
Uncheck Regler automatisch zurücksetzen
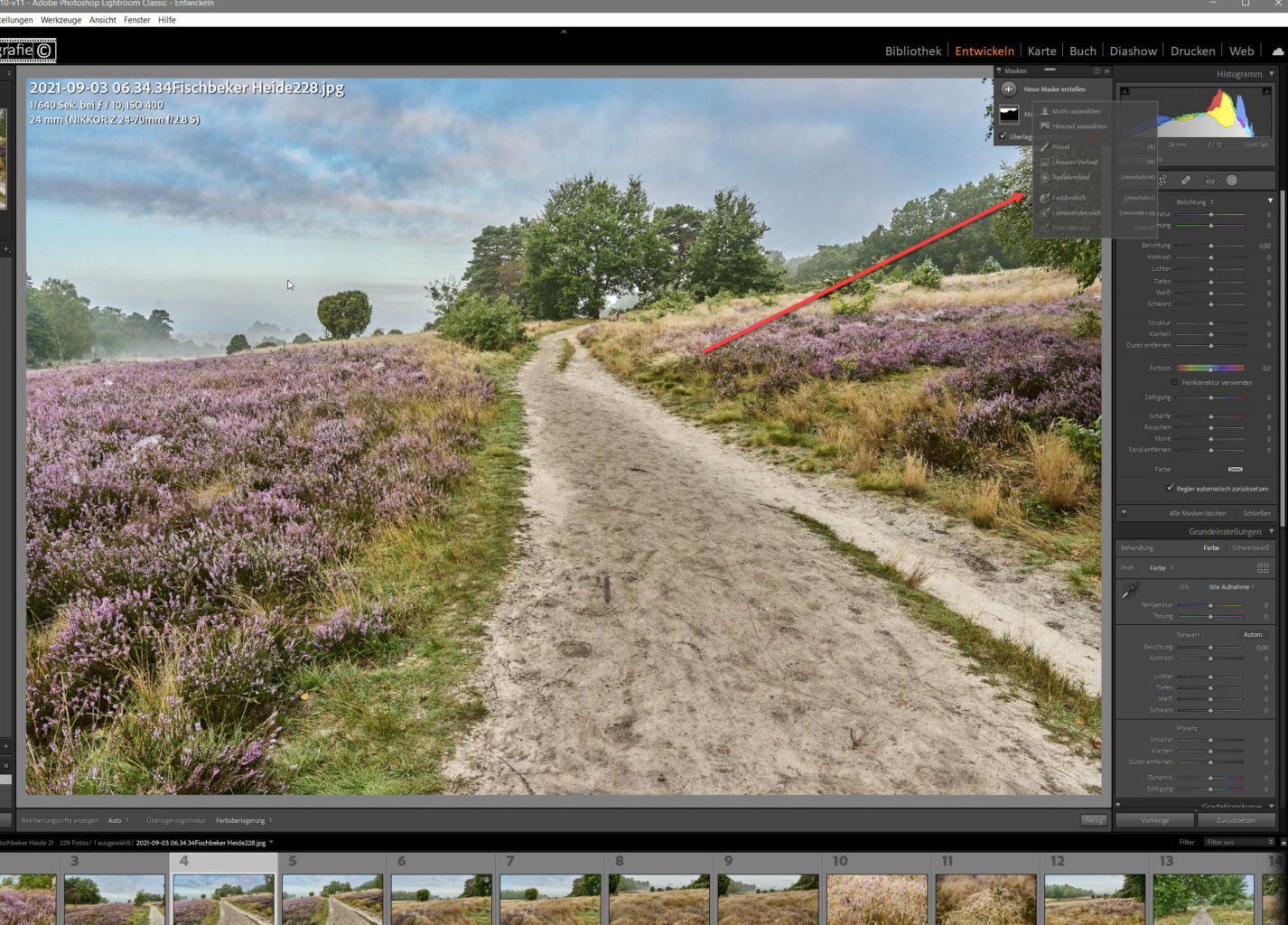[1170, 488]
